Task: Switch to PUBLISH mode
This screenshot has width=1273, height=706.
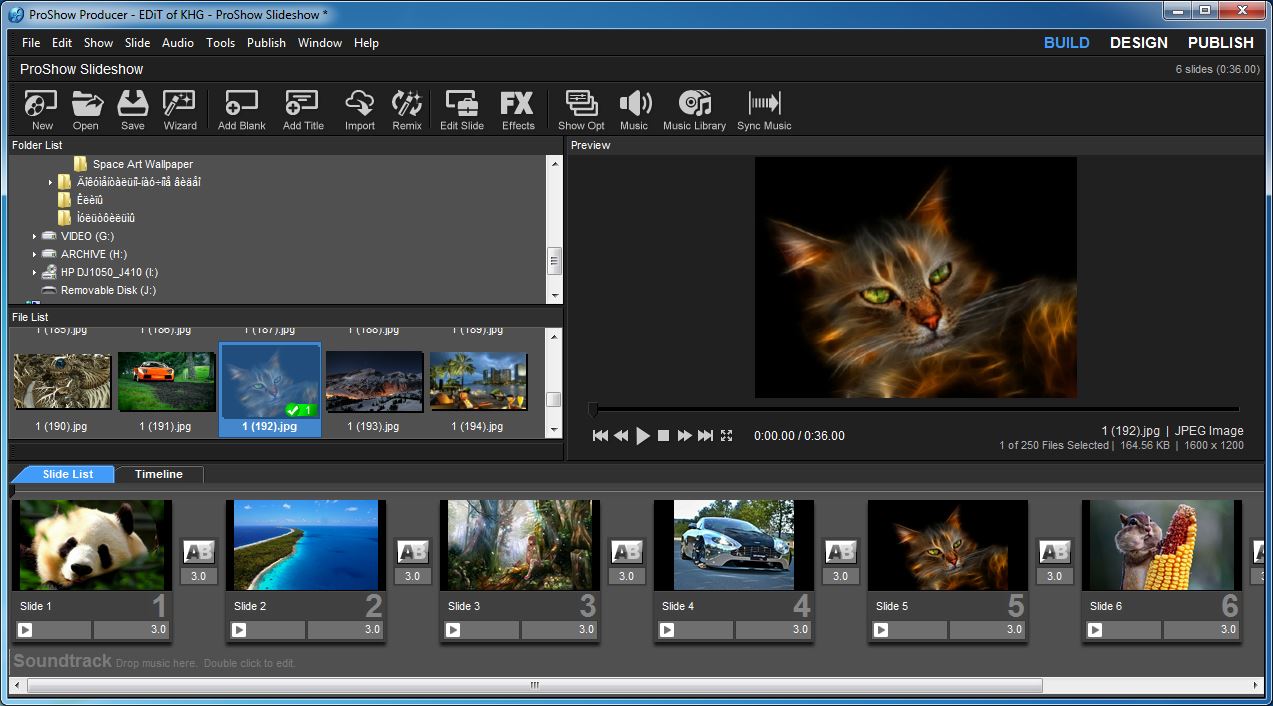Action: point(1219,42)
